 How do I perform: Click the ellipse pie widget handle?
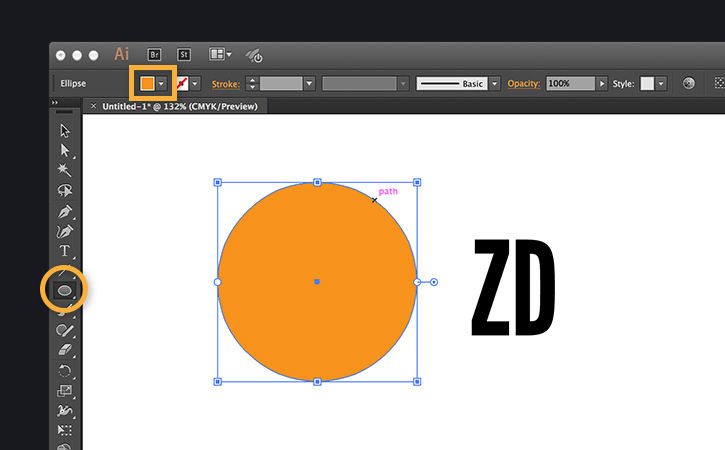pos(434,282)
